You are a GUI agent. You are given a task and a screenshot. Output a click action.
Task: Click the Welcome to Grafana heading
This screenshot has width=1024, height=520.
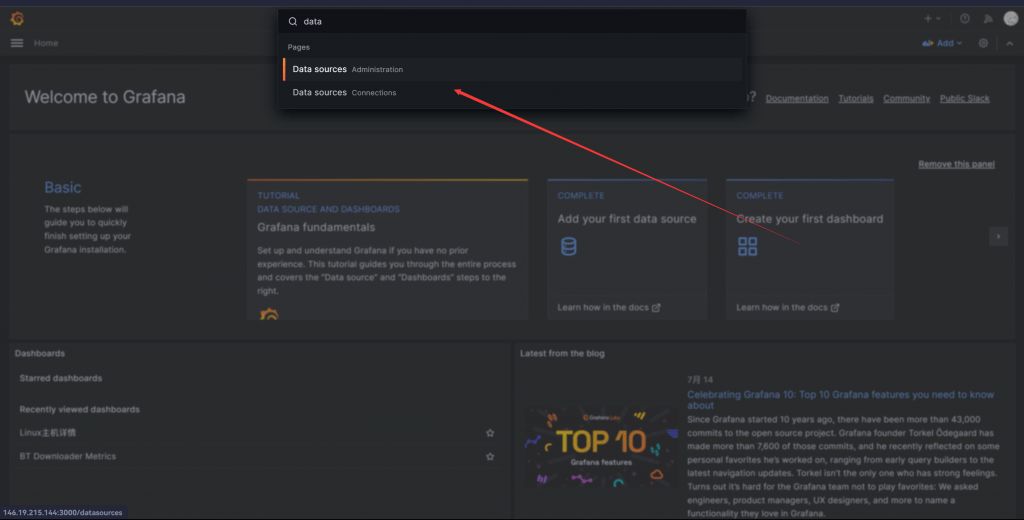click(x=105, y=97)
